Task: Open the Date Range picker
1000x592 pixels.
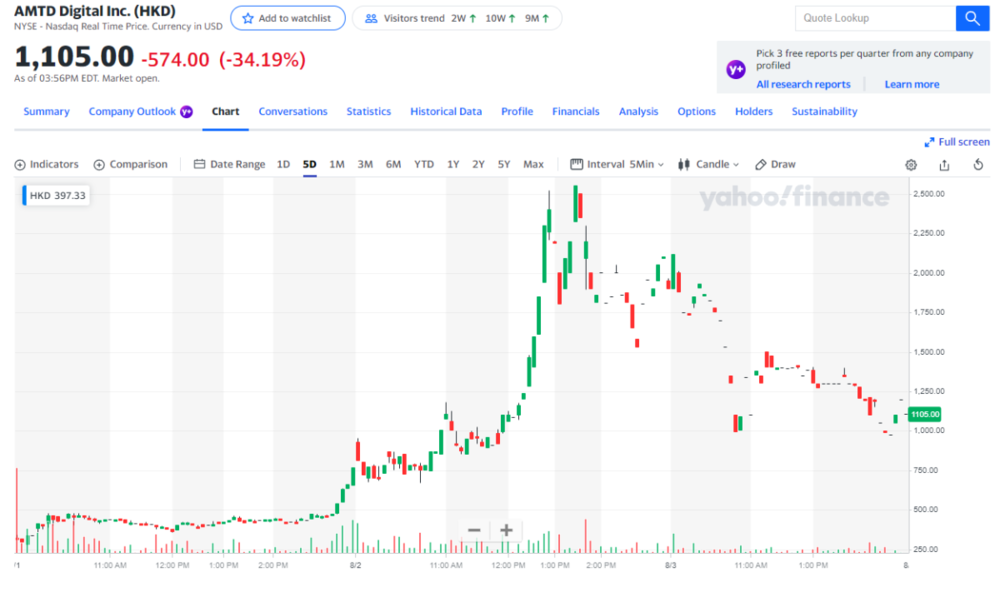Action: point(229,165)
